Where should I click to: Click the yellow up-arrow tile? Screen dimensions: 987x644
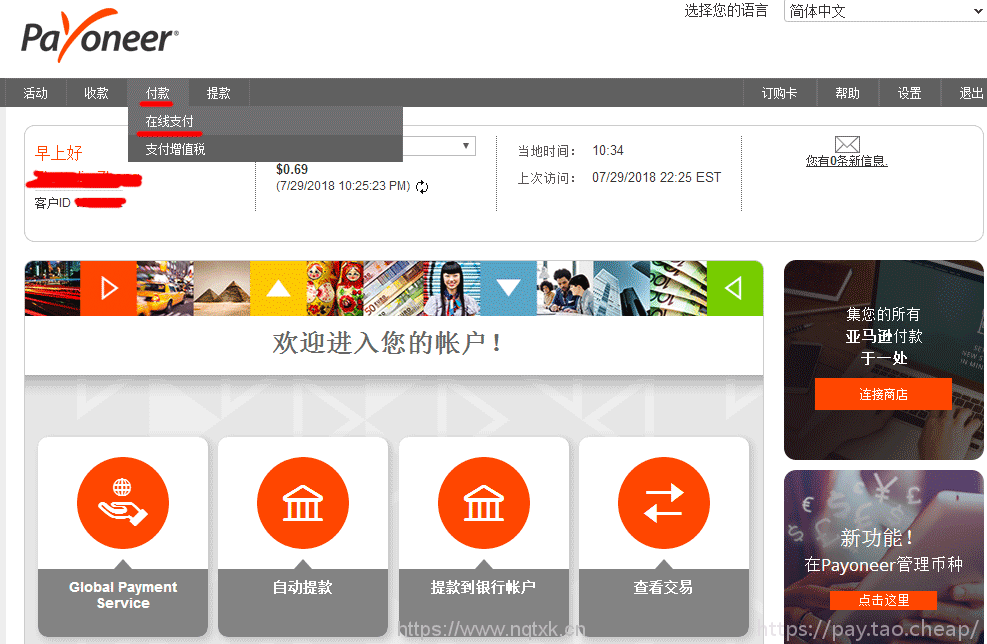[x=278, y=288]
